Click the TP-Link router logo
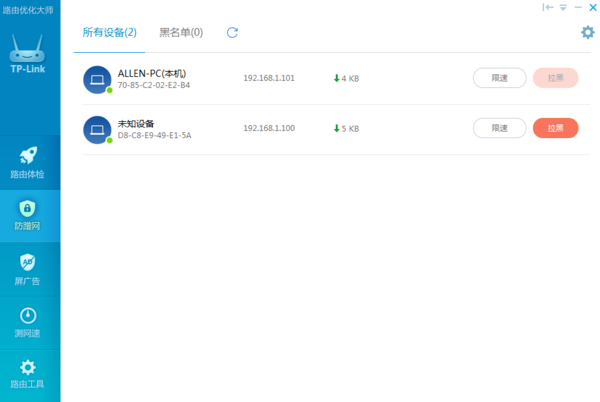This screenshot has width=600, height=402. click(27, 54)
